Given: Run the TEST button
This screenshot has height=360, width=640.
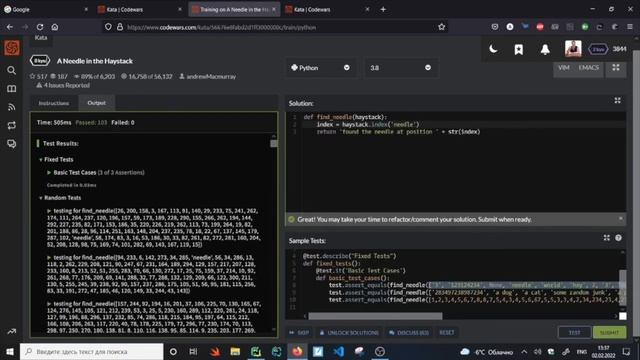Looking at the screenshot, I should 574,333.
